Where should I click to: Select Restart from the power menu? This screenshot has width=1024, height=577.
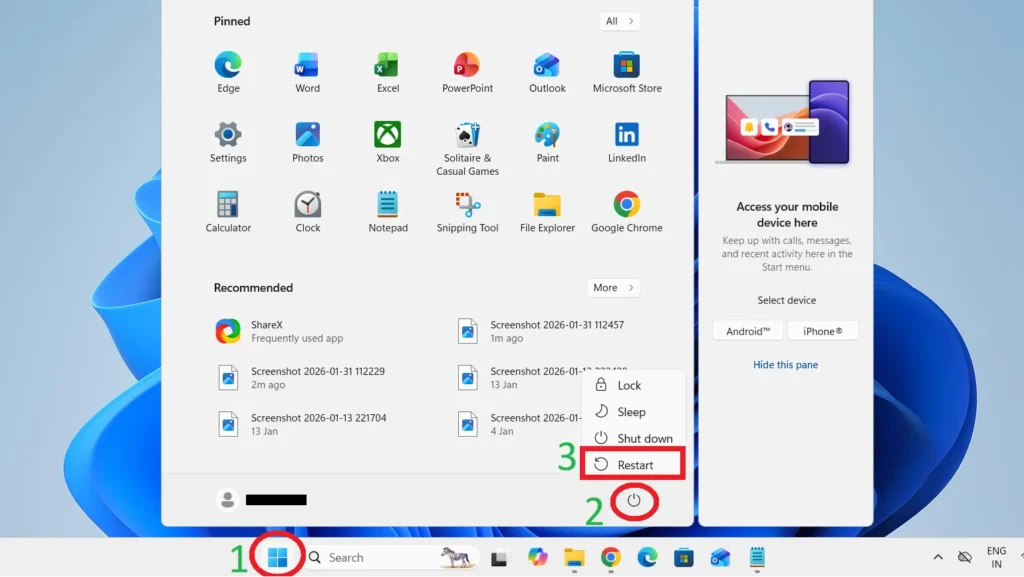coord(634,464)
